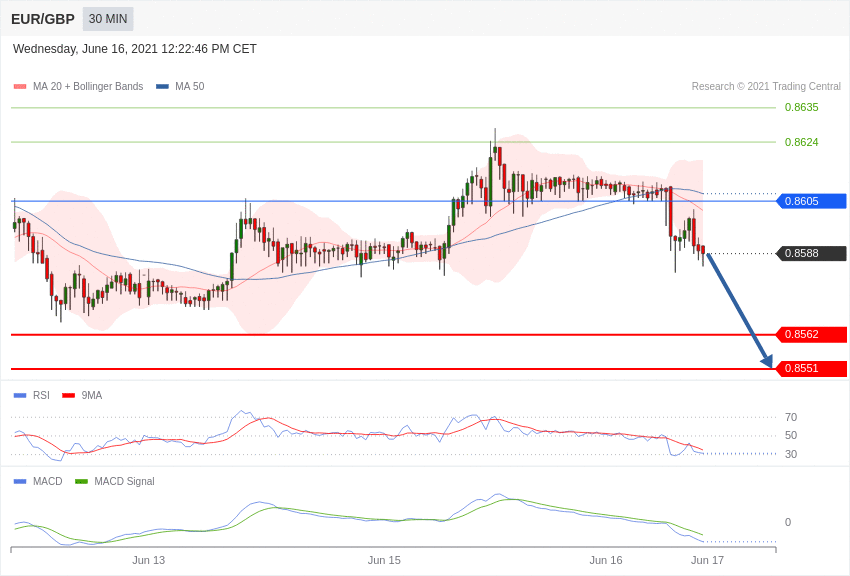Image resolution: width=850 pixels, height=576 pixels.
Task: Click the RSI legend label
Action: 41,396
